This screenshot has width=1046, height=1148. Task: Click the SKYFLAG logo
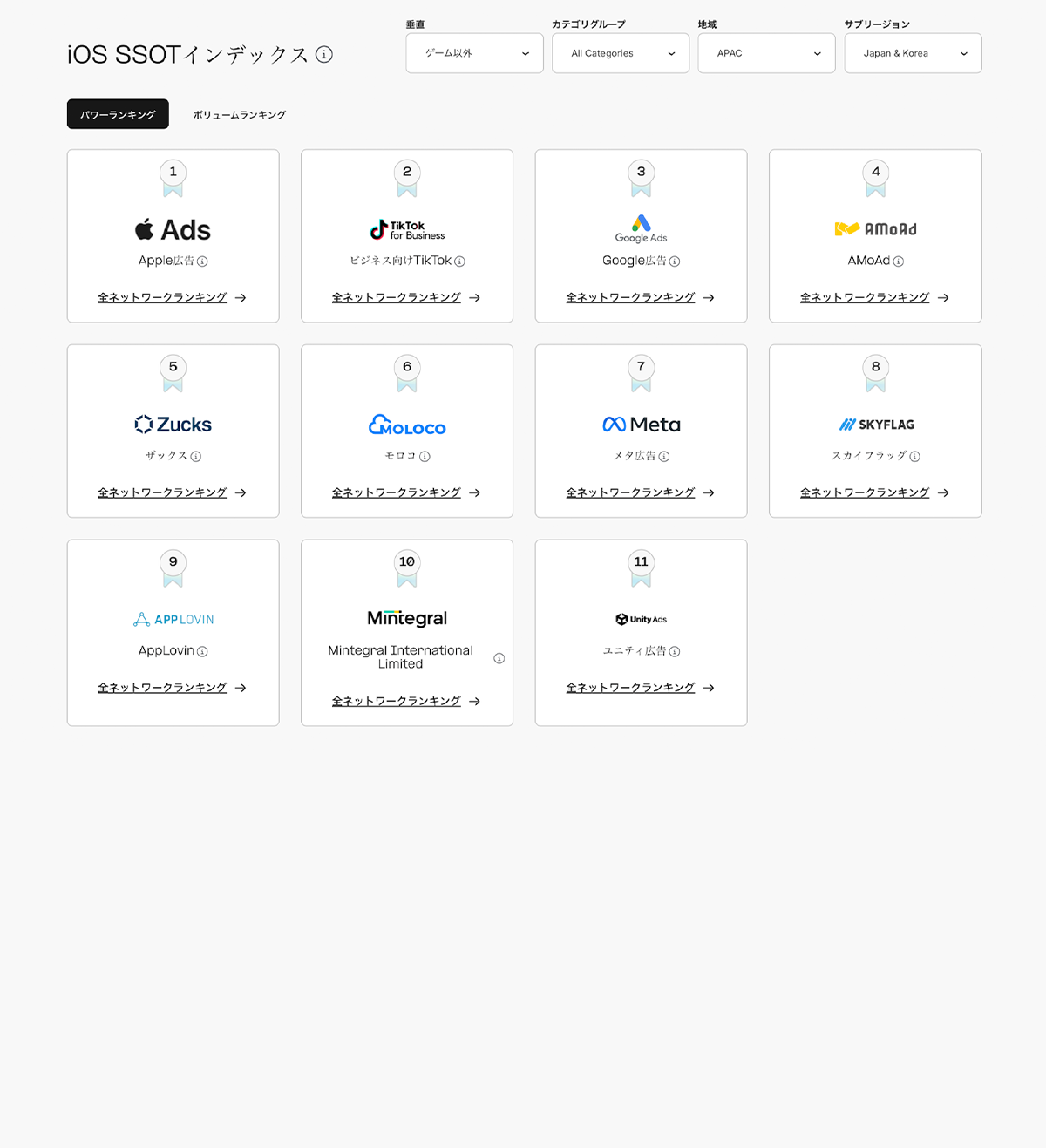click(x=875, y=425)
